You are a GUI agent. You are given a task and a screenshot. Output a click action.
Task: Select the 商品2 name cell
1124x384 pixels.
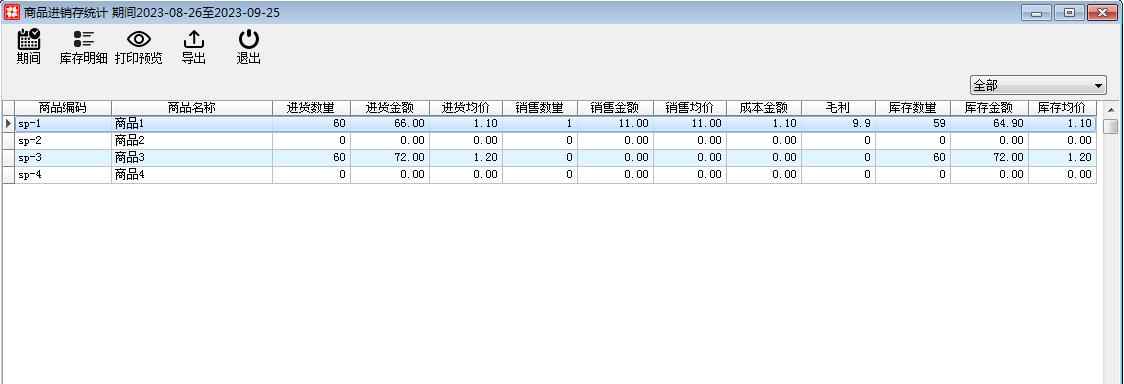pos(191,140)
